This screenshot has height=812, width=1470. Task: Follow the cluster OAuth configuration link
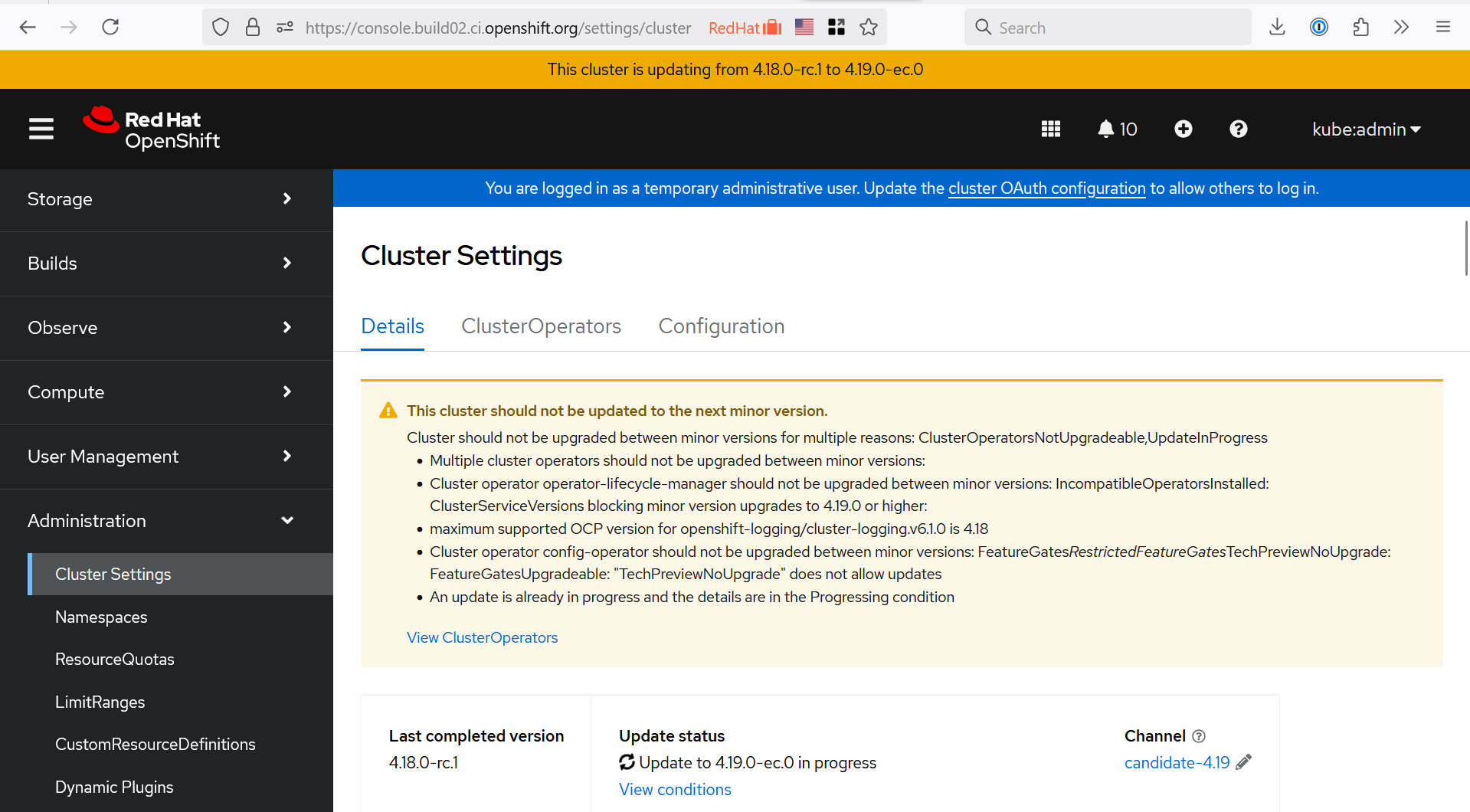coord(1046,188)
